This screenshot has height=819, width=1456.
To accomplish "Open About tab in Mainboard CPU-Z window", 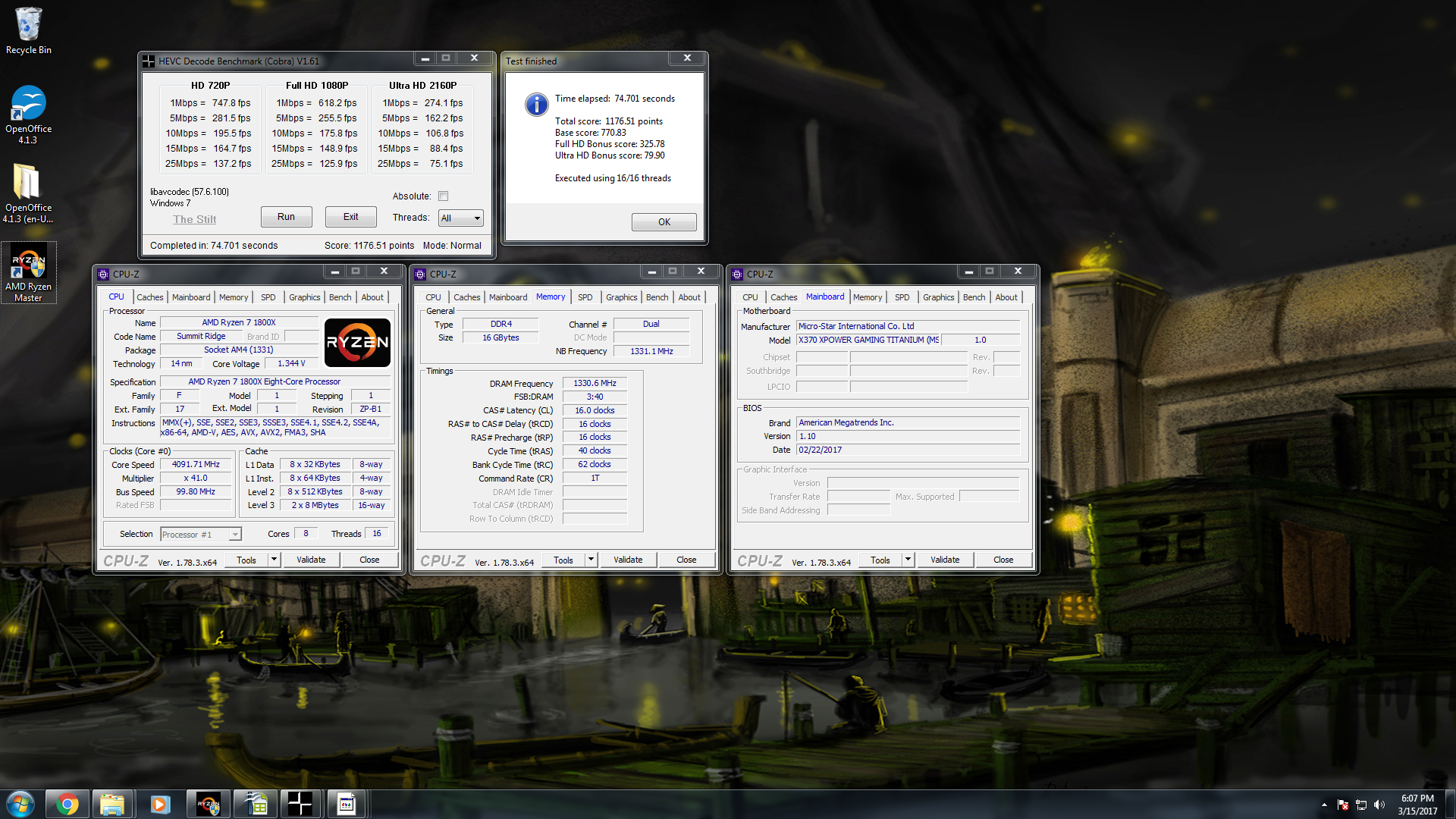I will click(x=1006, y=297).
